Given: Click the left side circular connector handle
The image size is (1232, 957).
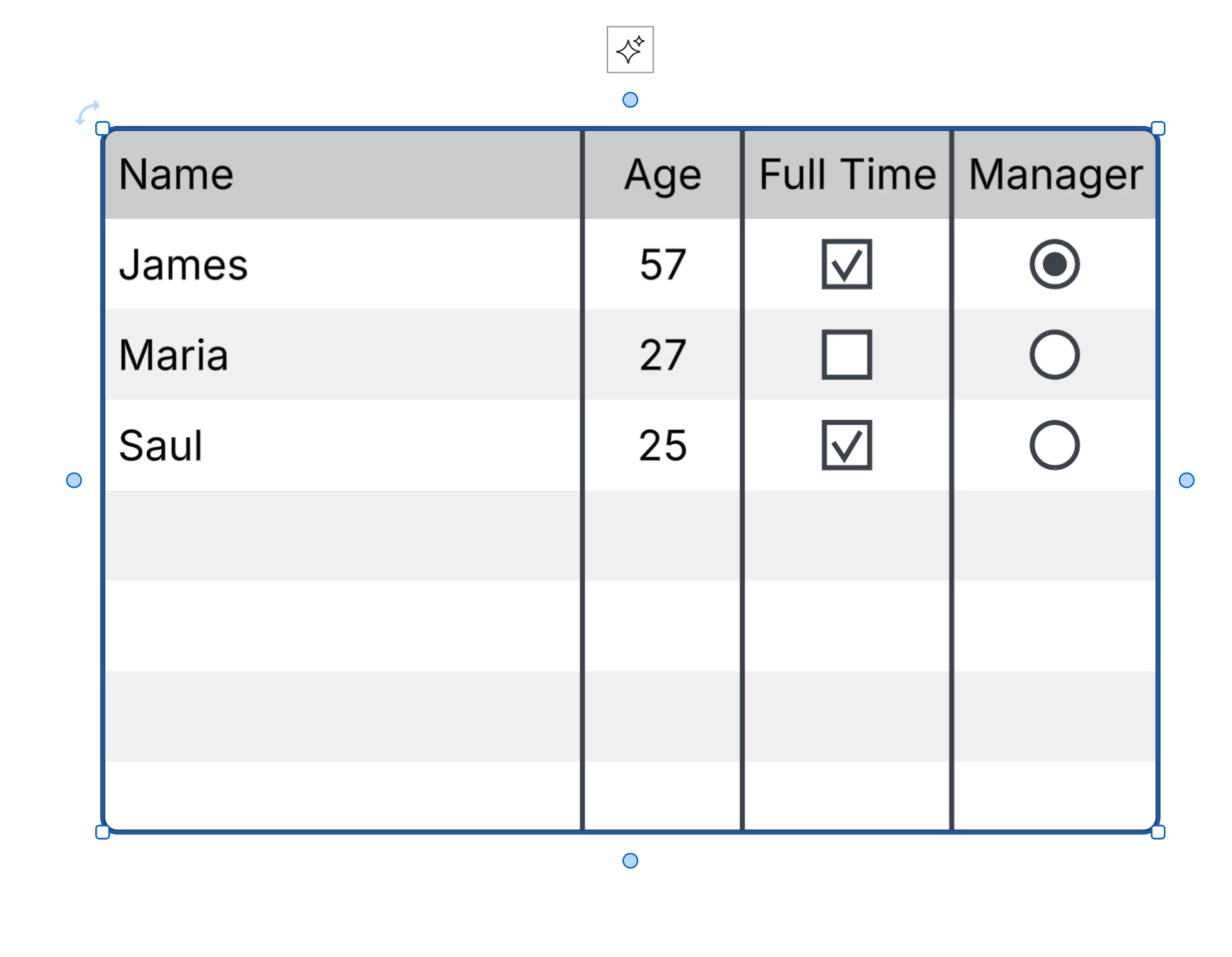Looking at the screenshot, I should point(74,480).
